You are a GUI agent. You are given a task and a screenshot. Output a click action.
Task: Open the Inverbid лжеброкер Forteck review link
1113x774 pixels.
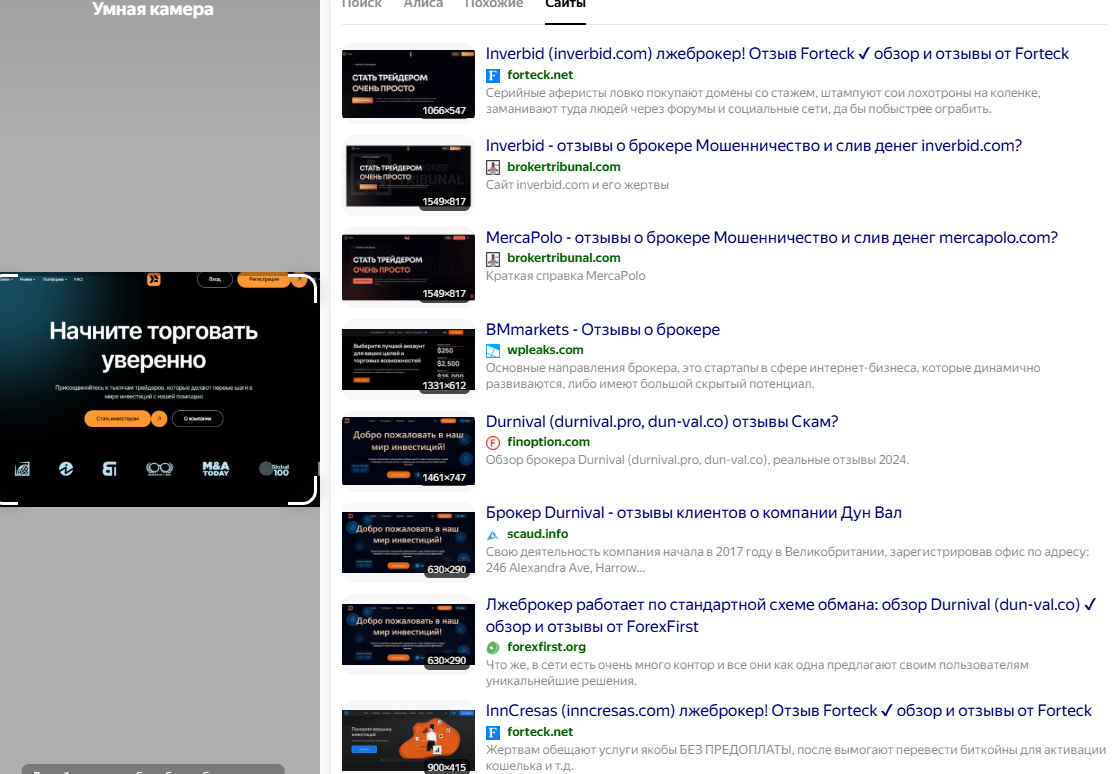click(x=777, y=54)
